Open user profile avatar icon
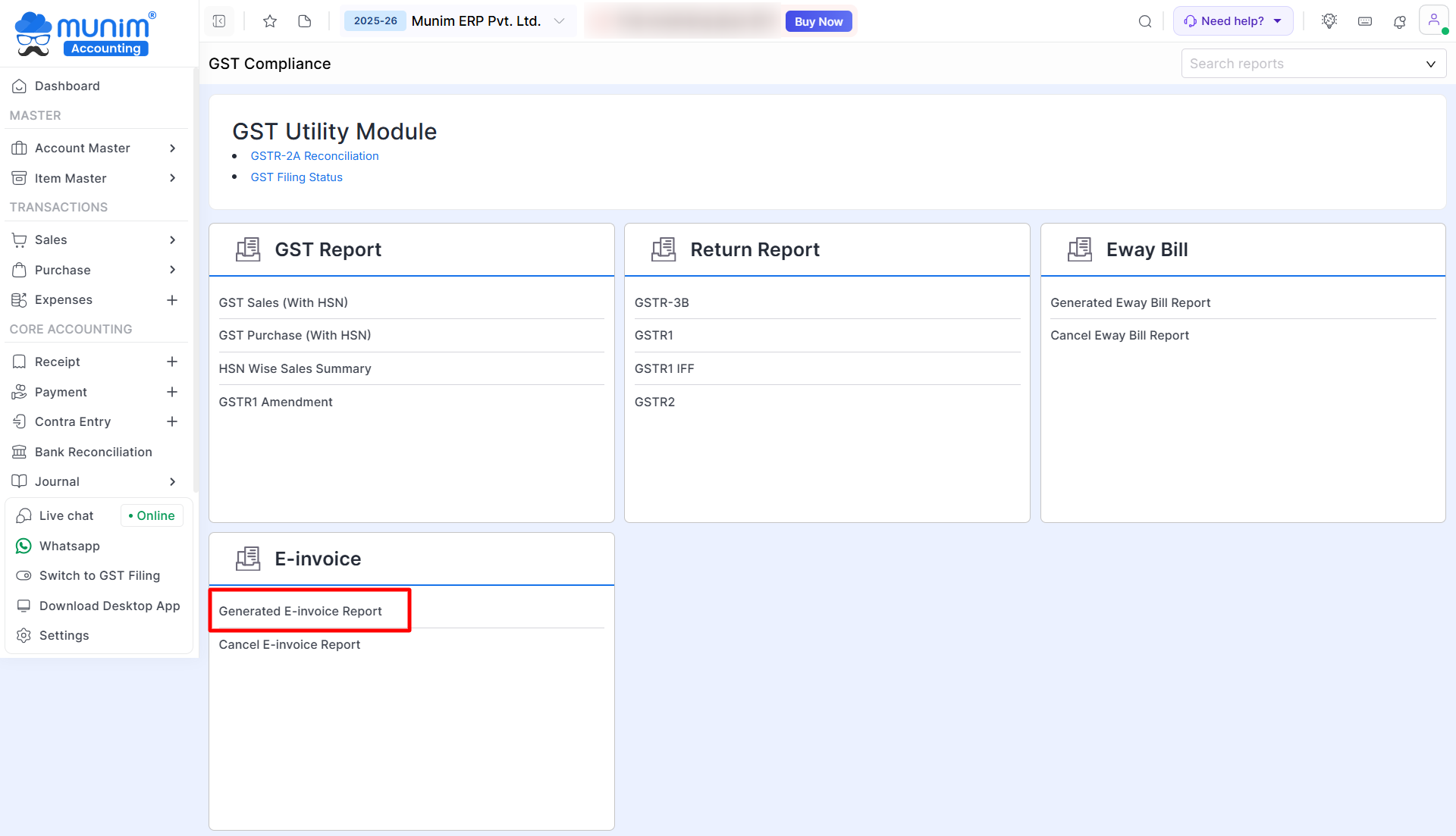1456x836 pixels. [1433, 20]
